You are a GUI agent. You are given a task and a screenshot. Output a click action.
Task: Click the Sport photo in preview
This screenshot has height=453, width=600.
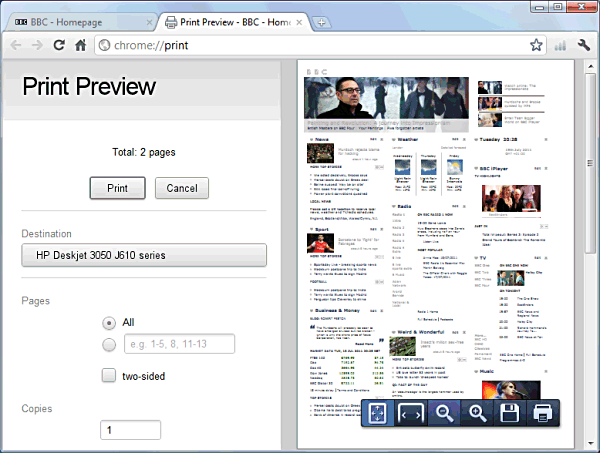coord(320,243)
